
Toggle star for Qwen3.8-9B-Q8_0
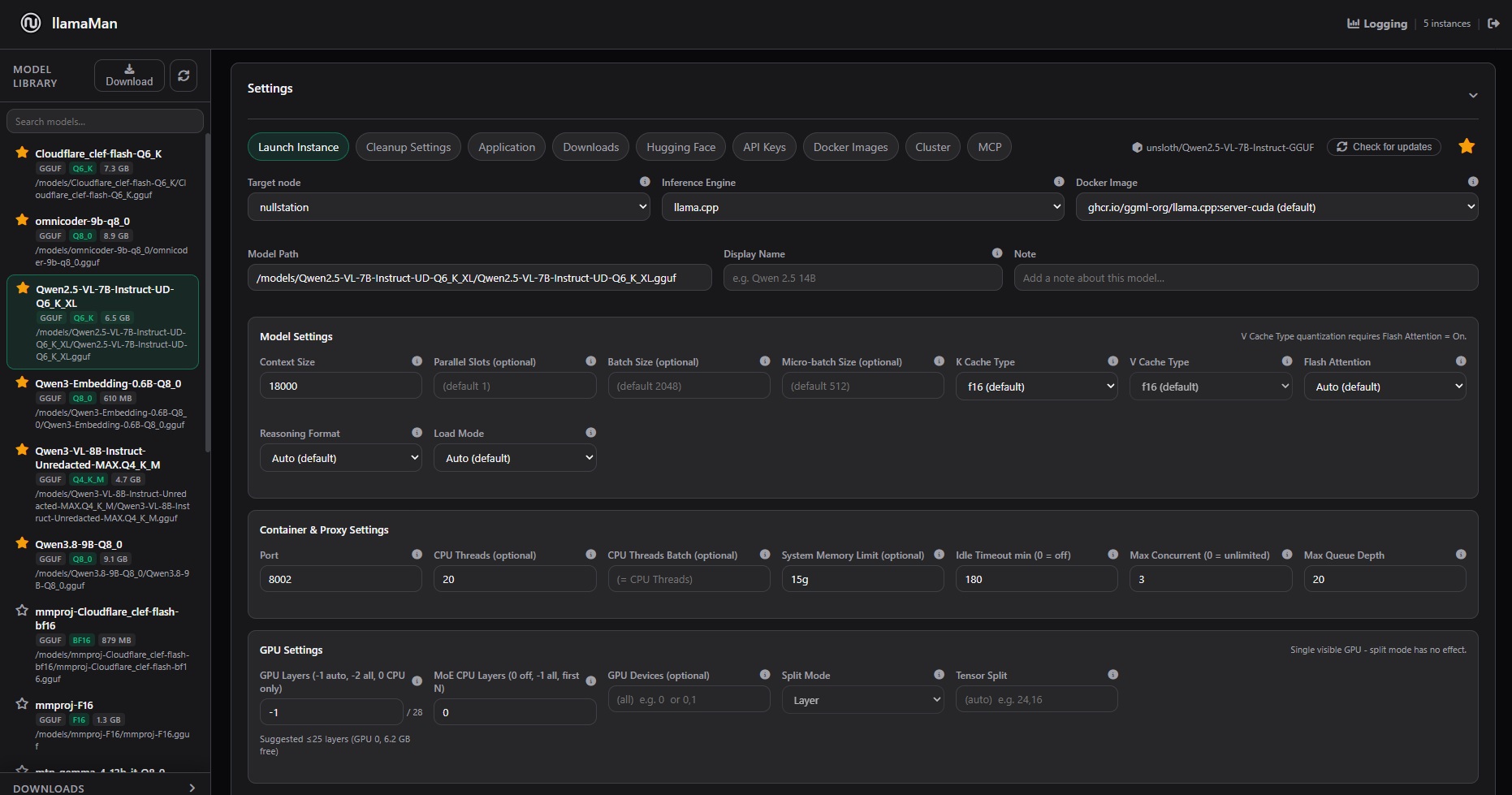pos(22,543)
